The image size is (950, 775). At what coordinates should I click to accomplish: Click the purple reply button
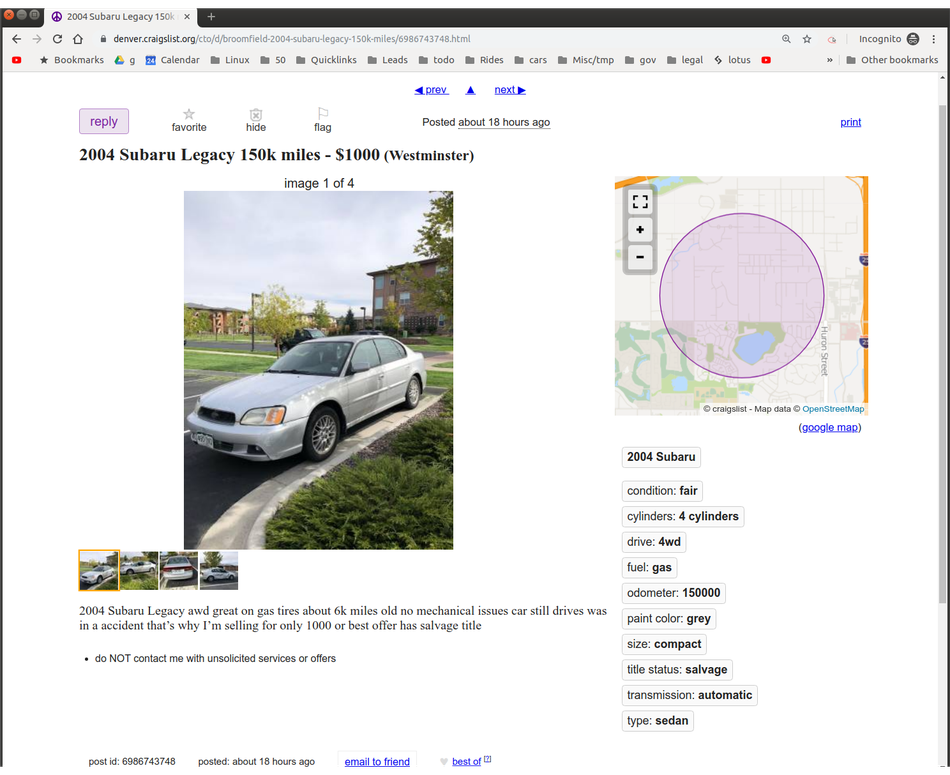click(x=104, y=121)
